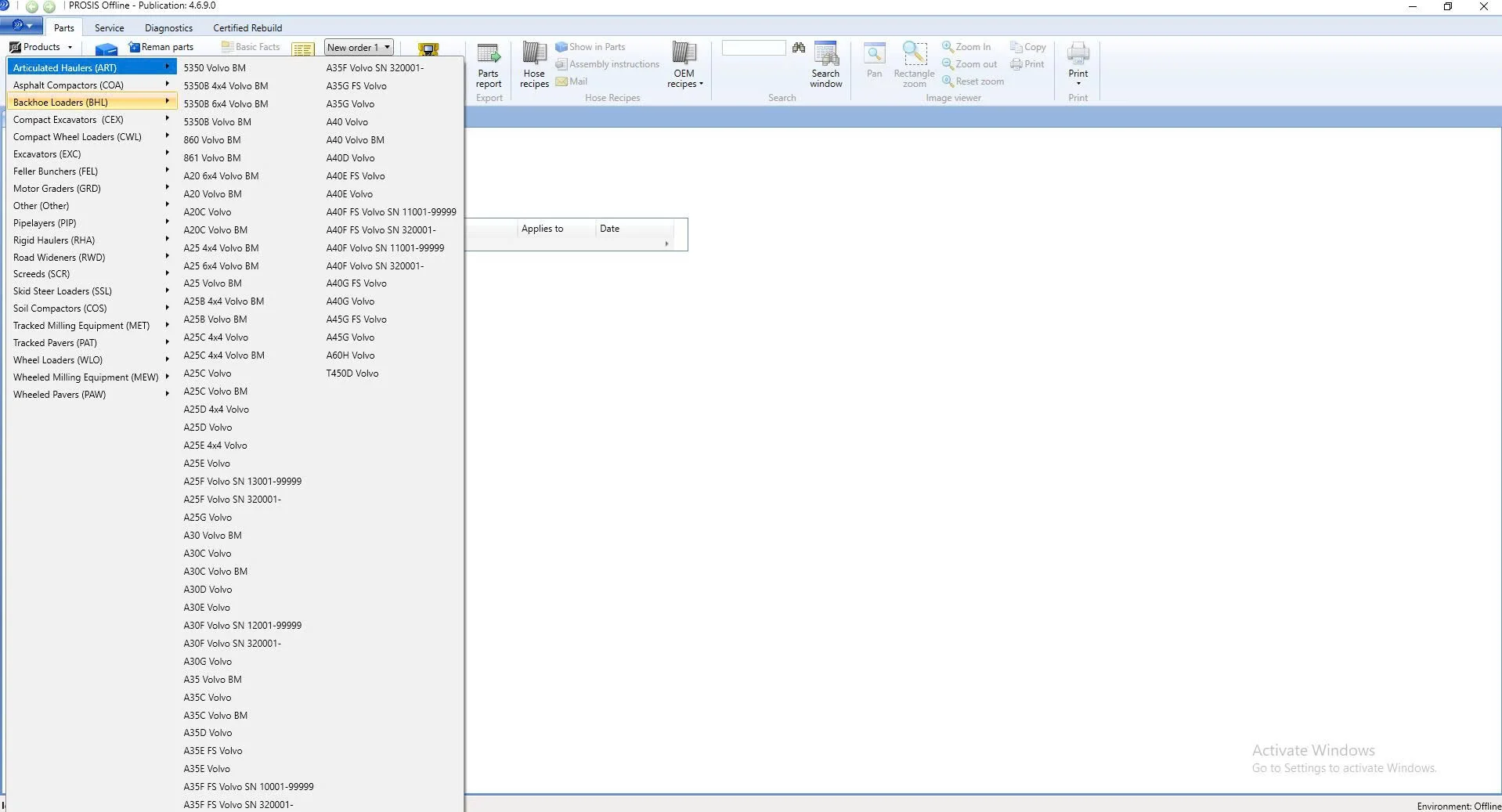The image size is (1502, 812).
Task: Select model T450D Volvo
Action: (x=352, y=374)
